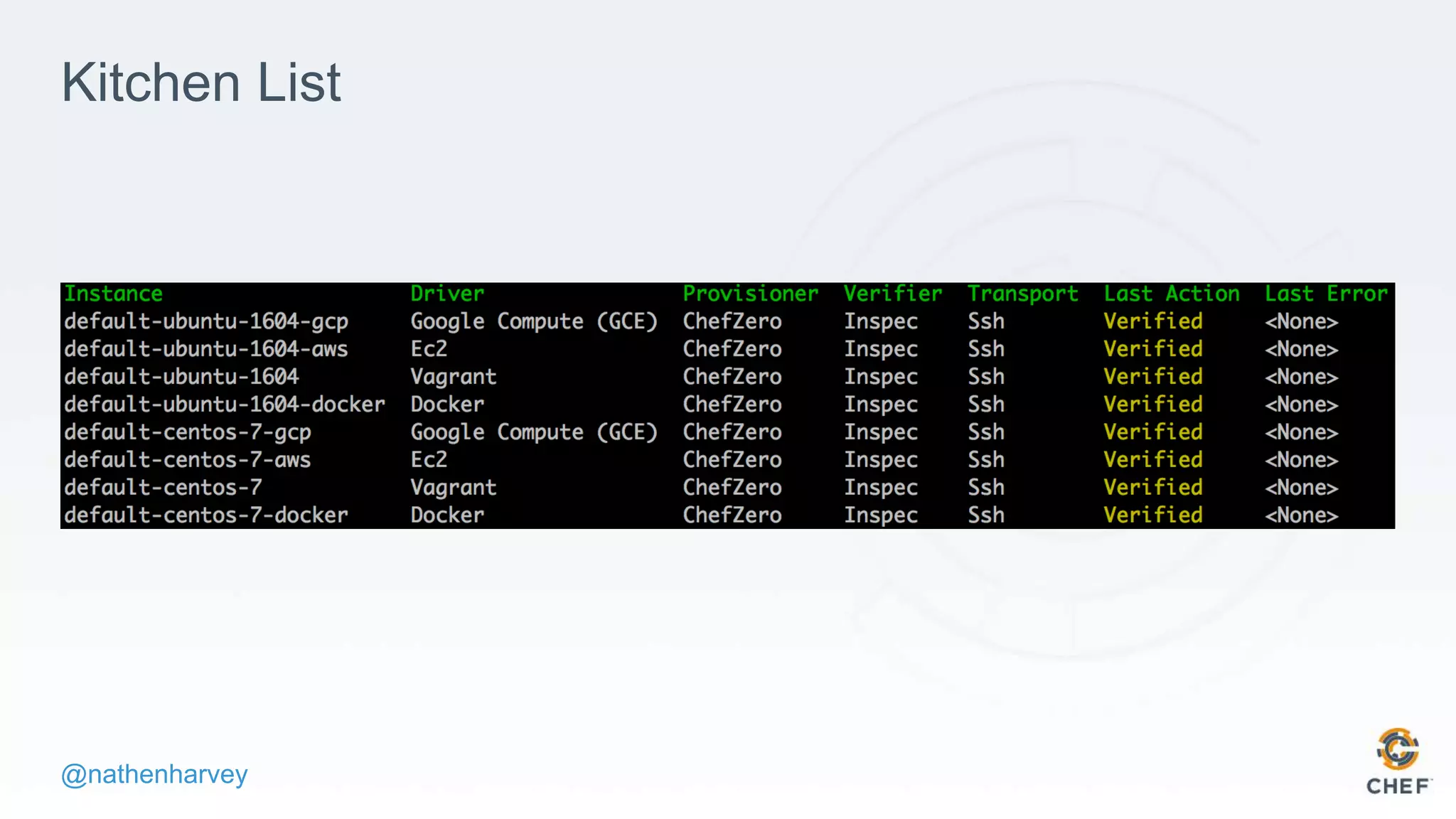Select the default-ubuntu-1604-aws instance name
1456x819 pixels.
pyautogui.click(x=206, y=349)
